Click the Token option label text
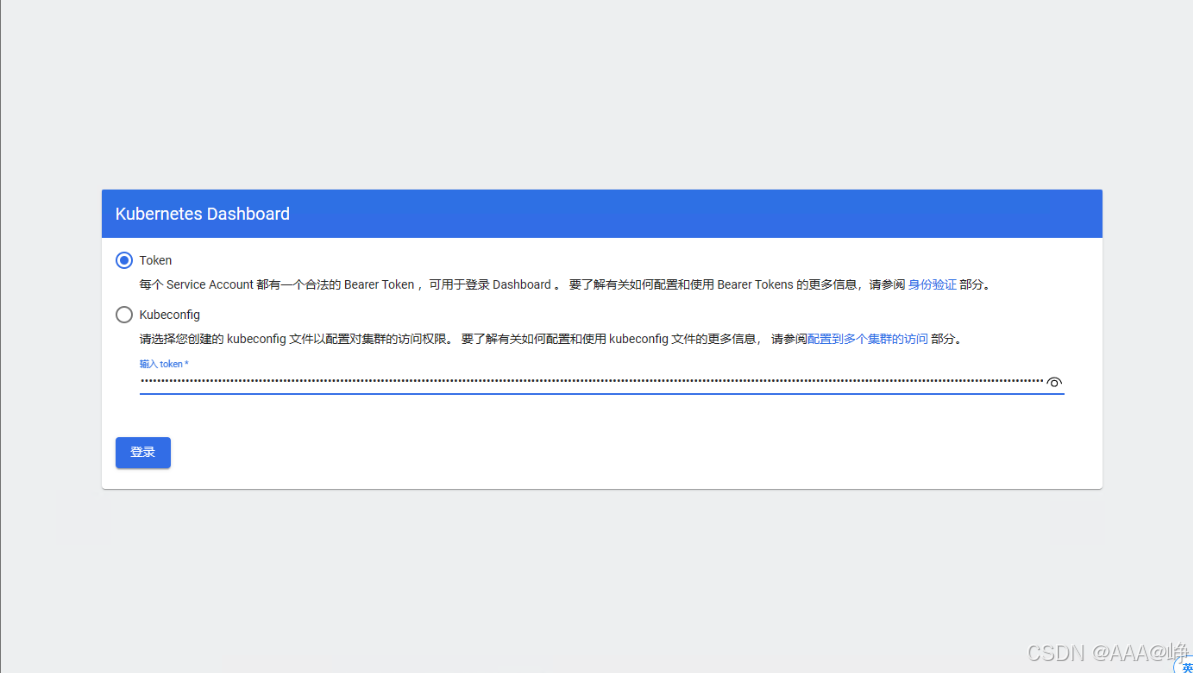Viewport: 1193px width, 673px height. click(155, 260)
